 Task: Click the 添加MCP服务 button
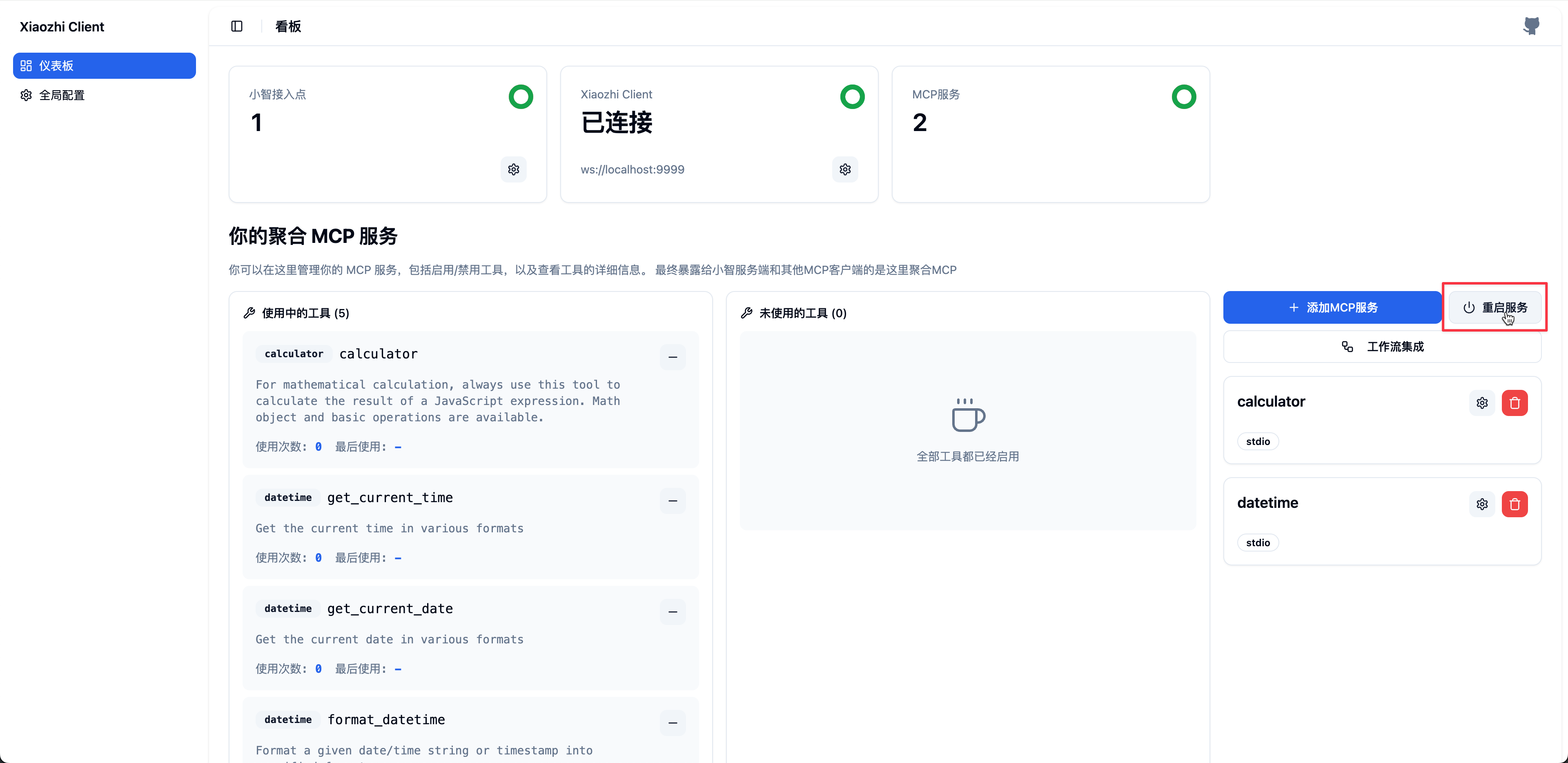(x=1332, y=307)
